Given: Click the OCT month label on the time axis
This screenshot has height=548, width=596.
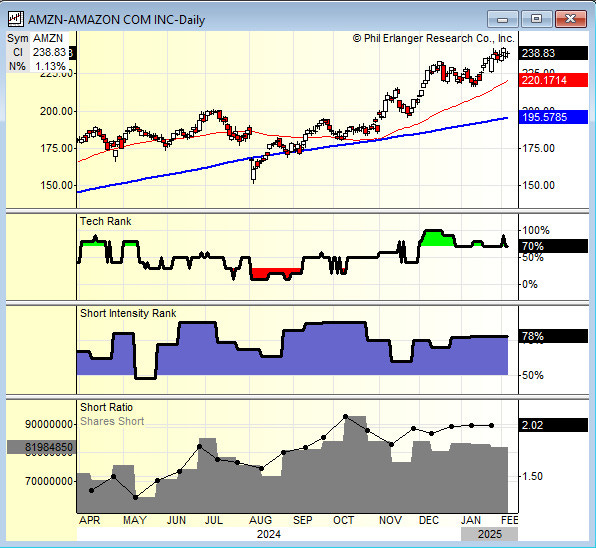Looking at the screenshot, I should tap(343, 520).
